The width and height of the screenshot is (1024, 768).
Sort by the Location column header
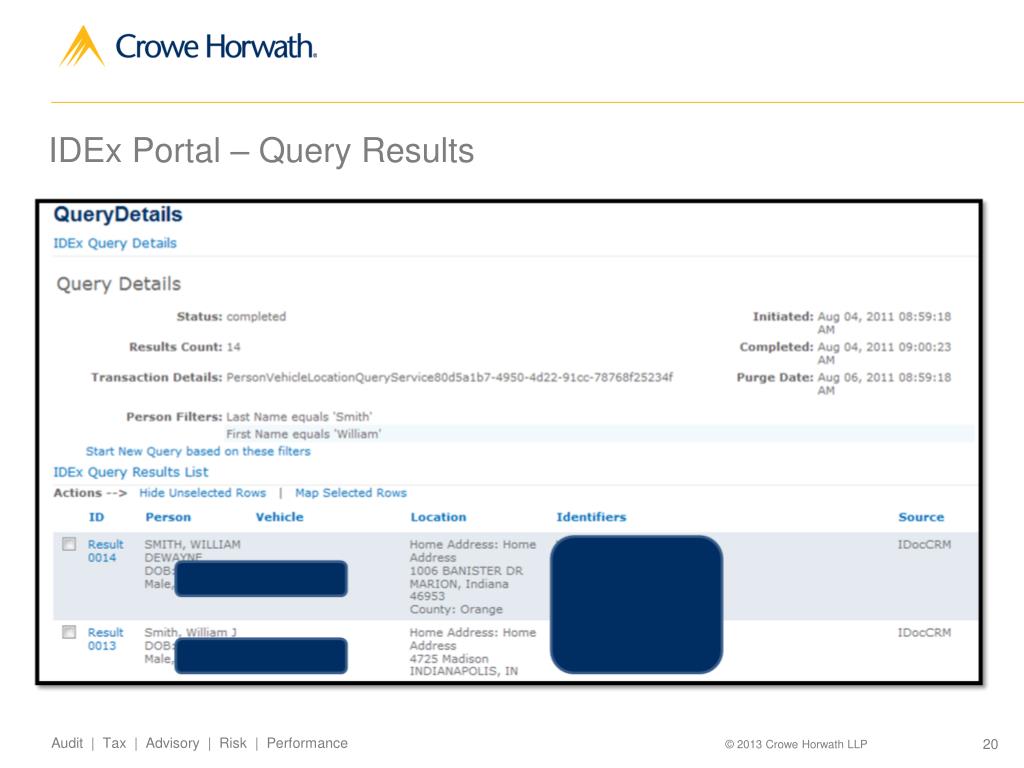pos(438,517)
